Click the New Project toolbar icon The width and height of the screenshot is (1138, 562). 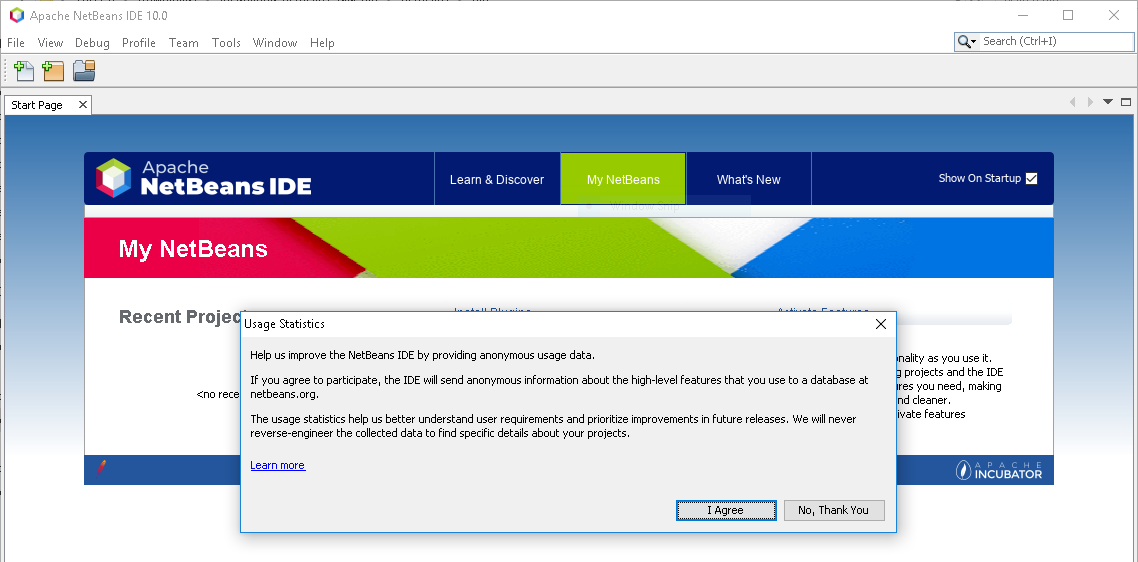[x=53, y=70]
